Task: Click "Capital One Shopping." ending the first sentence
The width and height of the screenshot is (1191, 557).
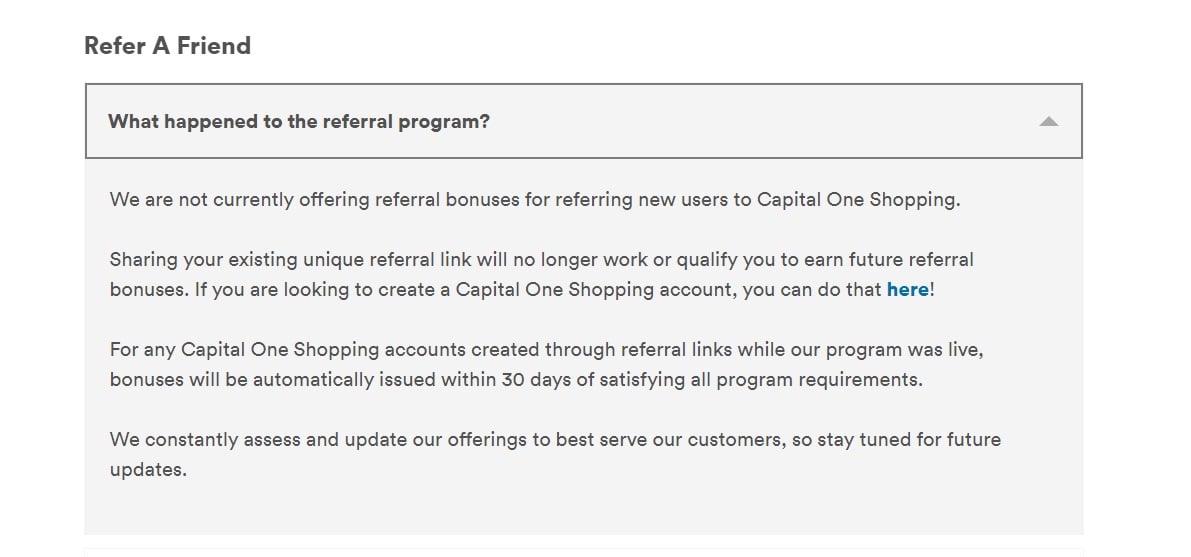Action: [858, 200]
